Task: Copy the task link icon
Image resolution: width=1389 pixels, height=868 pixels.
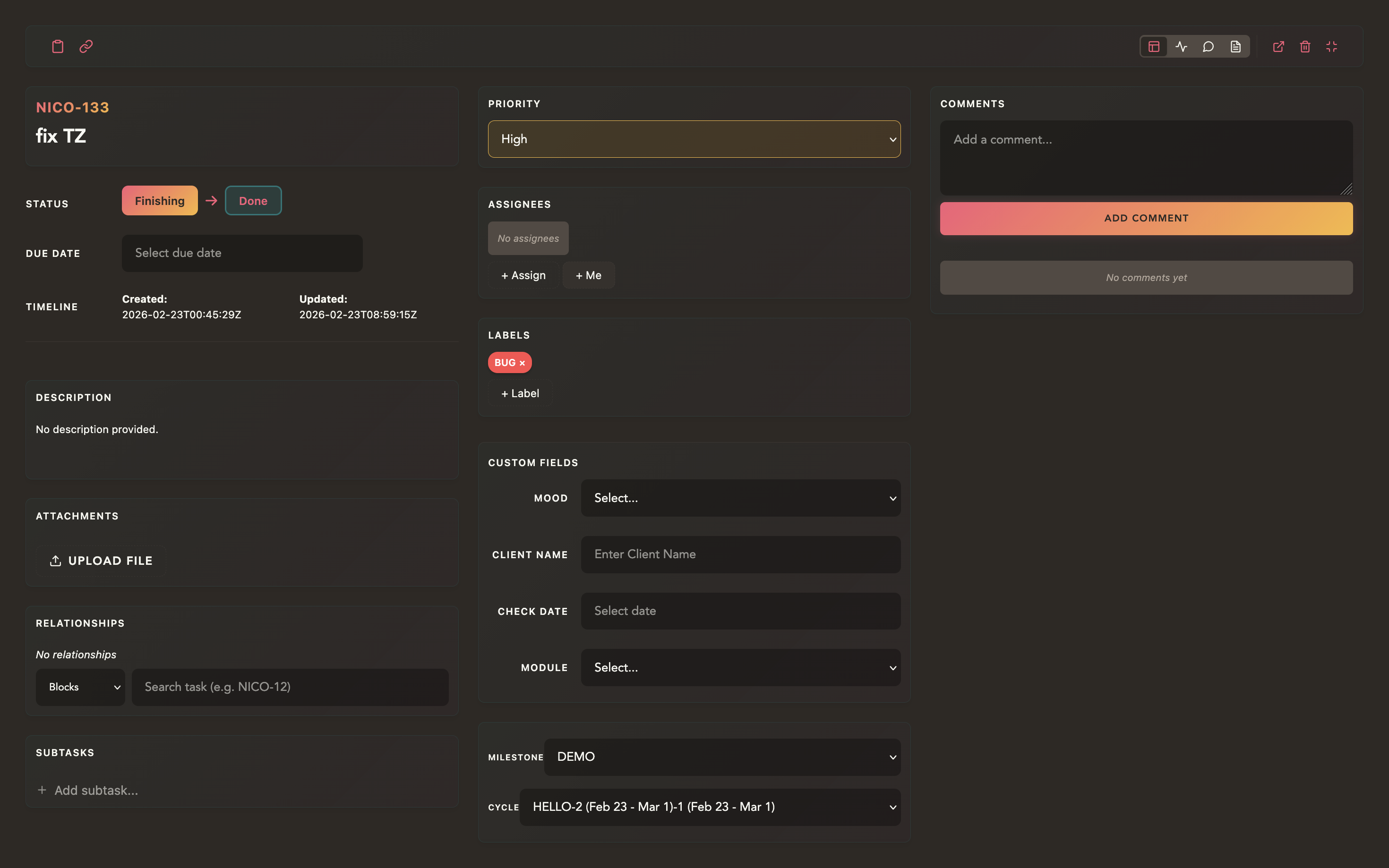Action: (86, 46)
